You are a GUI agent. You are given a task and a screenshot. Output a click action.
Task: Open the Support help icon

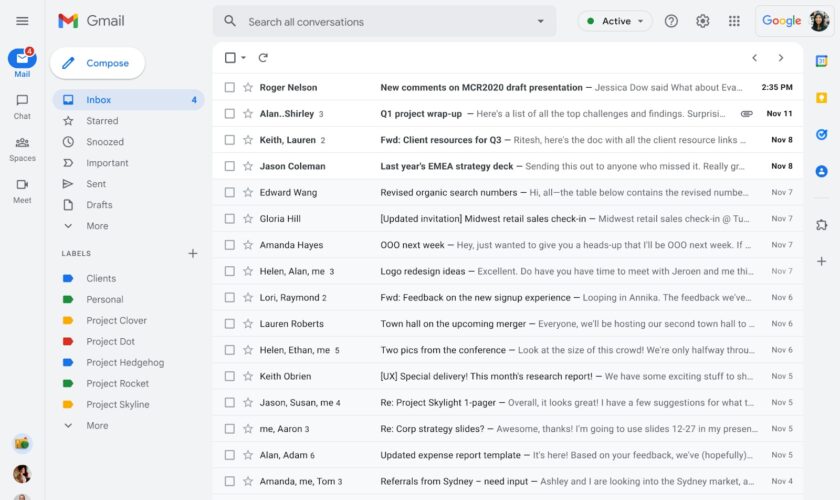[x=671, y=21]
